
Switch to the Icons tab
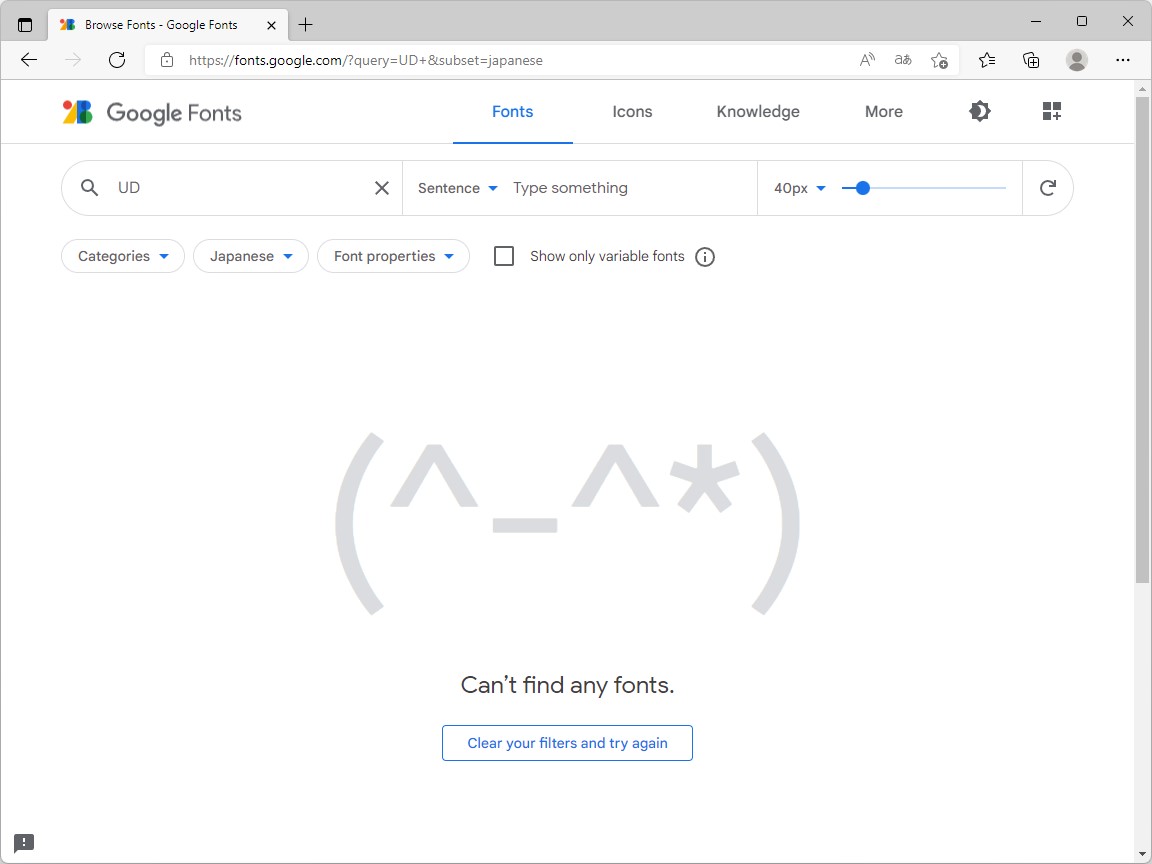632,111
